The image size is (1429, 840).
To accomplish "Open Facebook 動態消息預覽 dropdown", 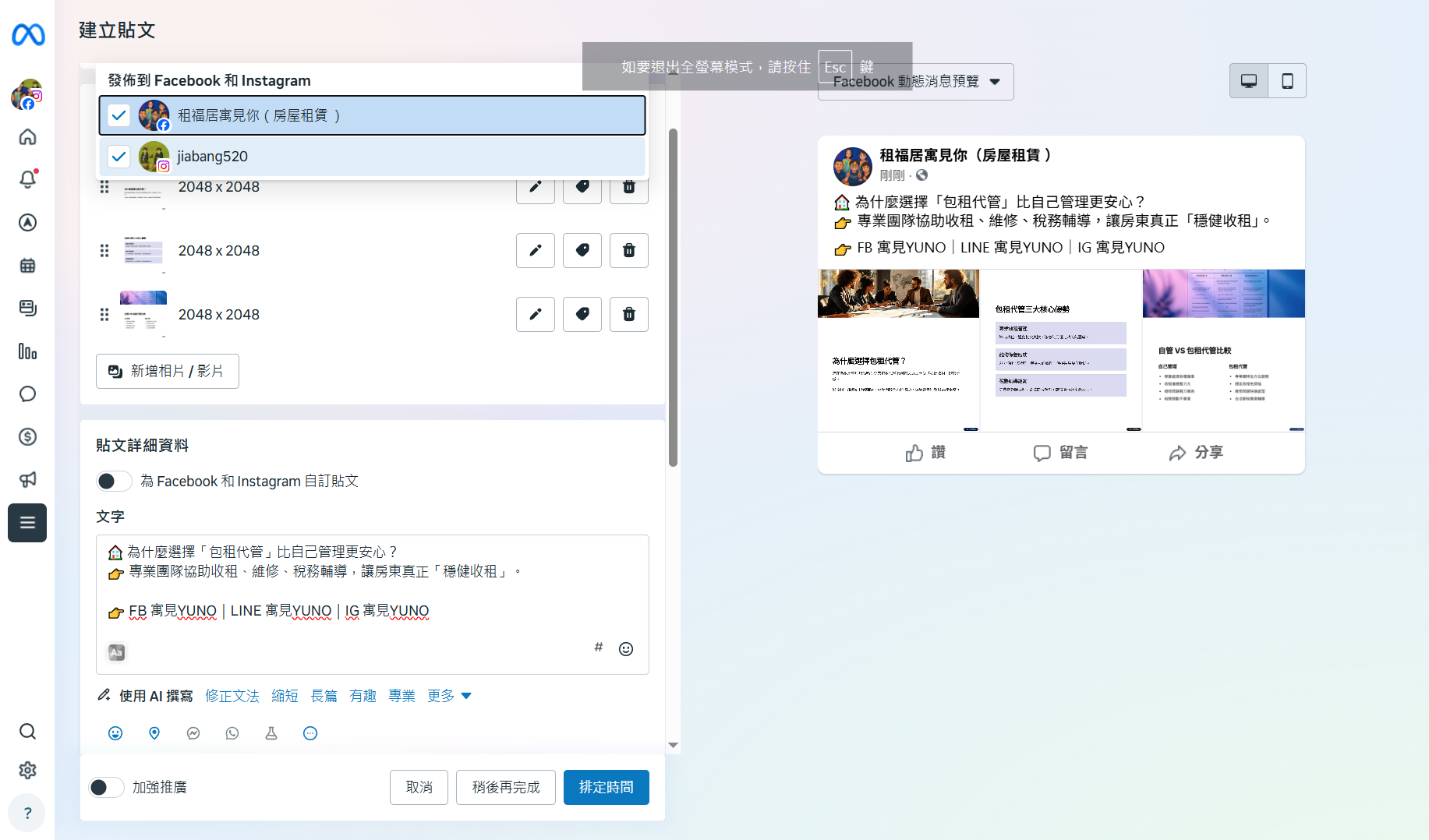I will [915, 82].
